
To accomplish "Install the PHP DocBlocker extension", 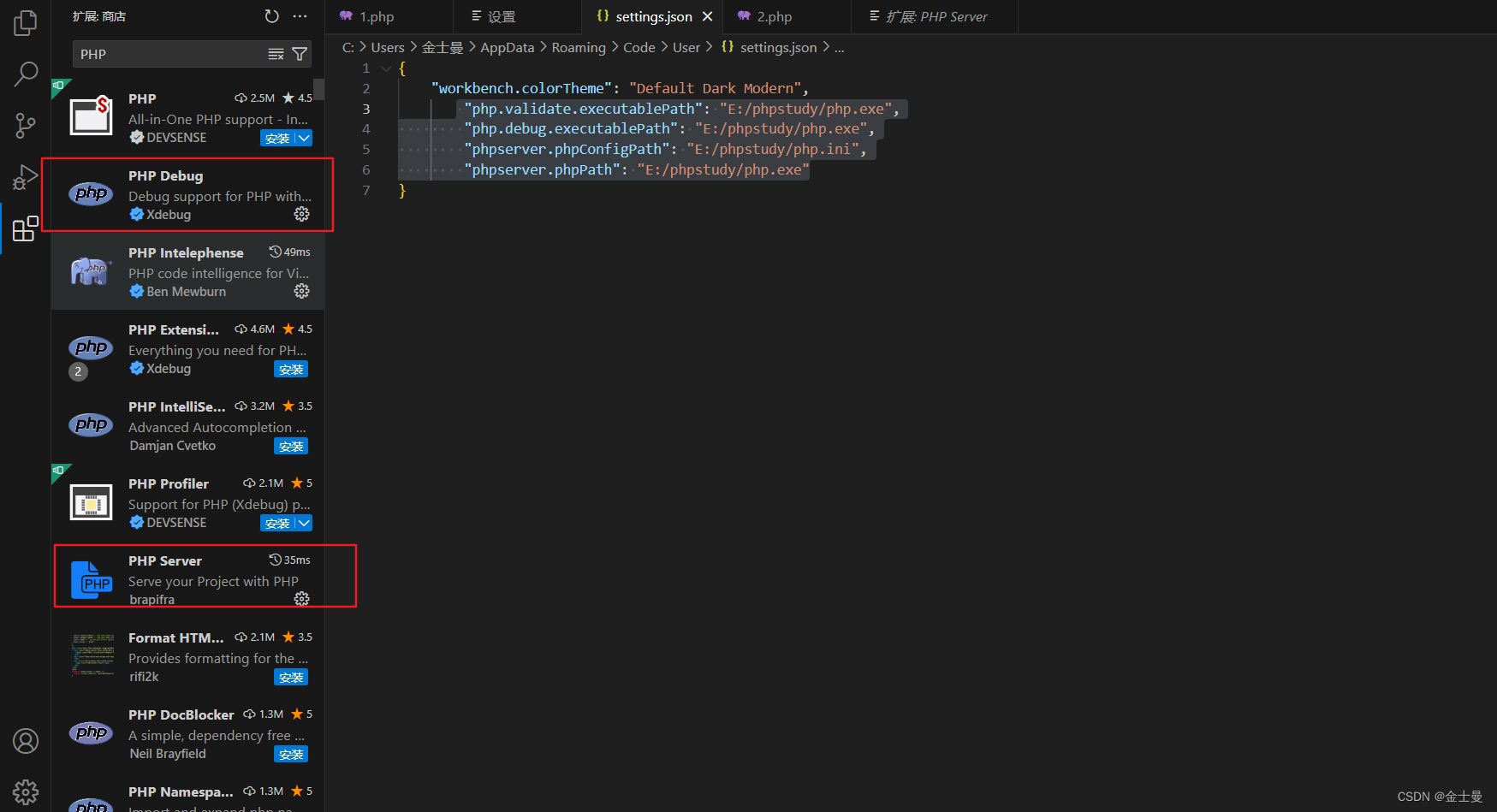I will [x=291, y=754].
